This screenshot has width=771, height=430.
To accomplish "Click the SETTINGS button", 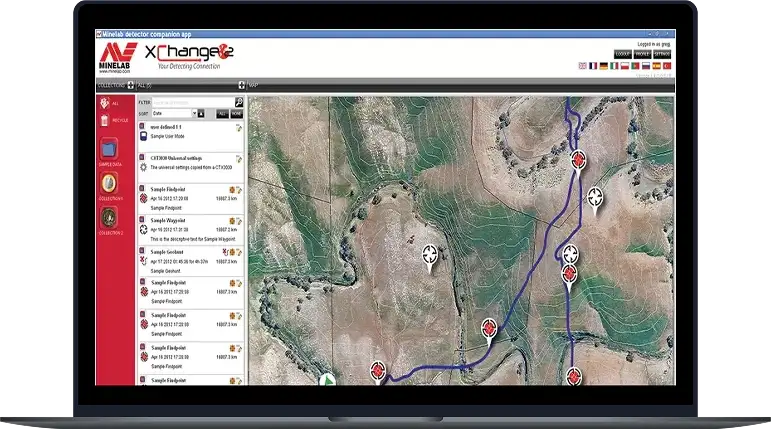I will pyautogui.click(x=662, y=54).
